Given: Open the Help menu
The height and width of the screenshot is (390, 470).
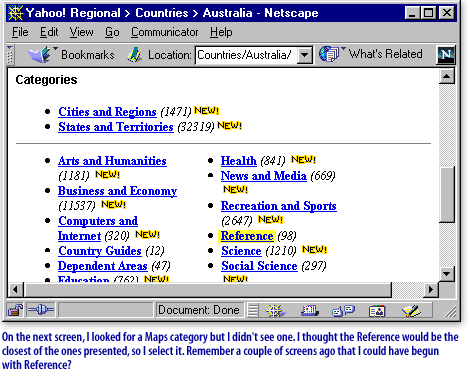Looking at the screenshot, I should (x=221, y=32).
